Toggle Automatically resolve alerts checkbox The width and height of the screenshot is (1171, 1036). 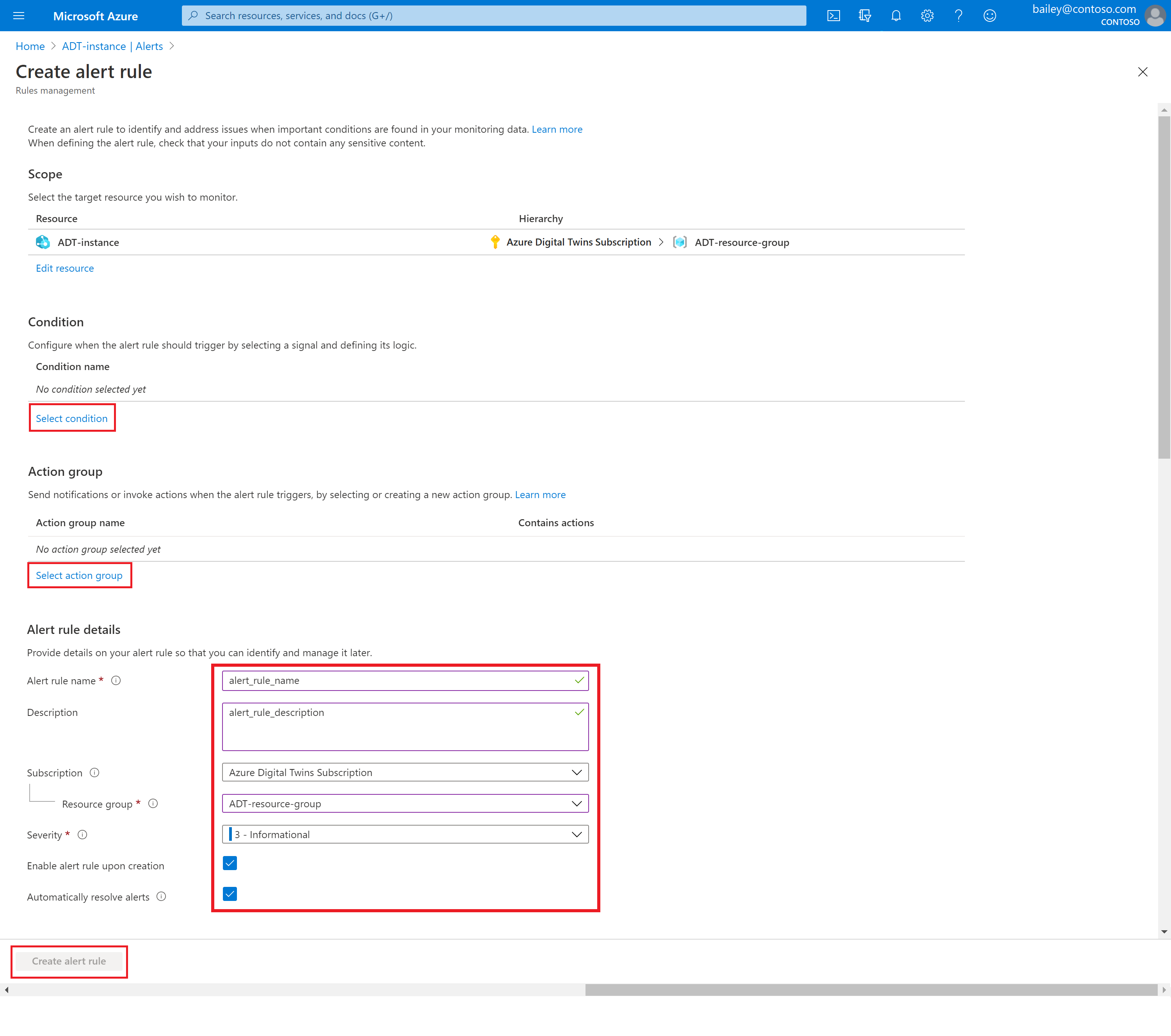tap(230, 895)
